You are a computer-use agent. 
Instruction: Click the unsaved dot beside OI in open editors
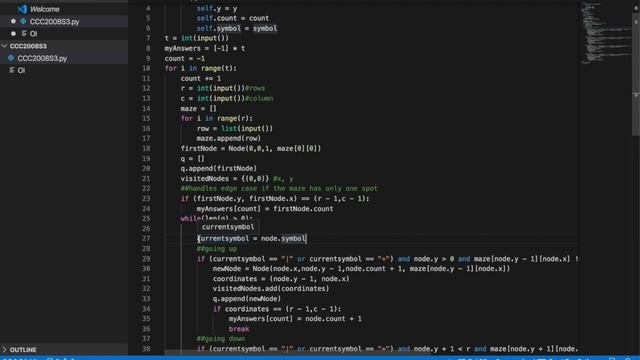(13, 33)
